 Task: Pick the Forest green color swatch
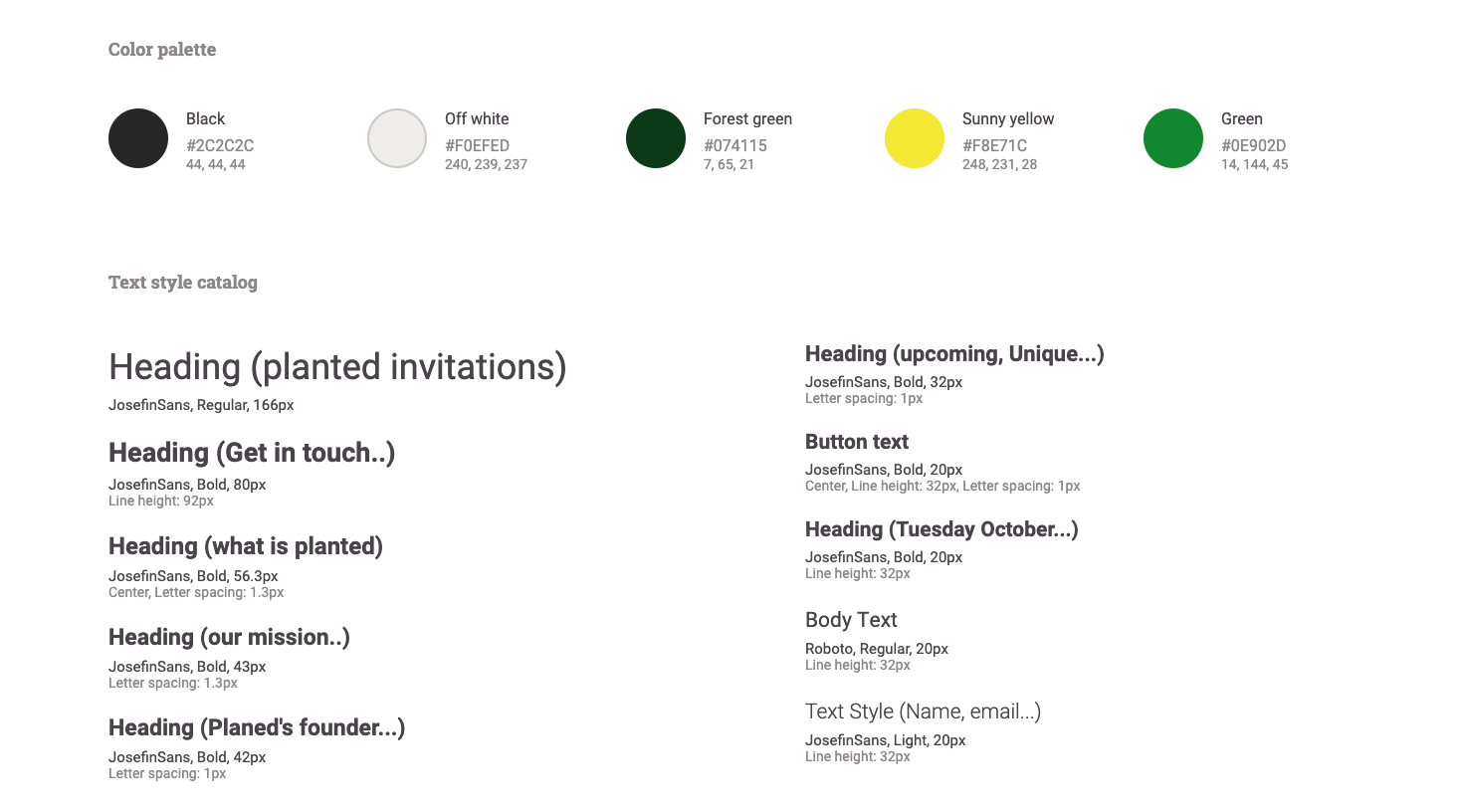point(656,138)
